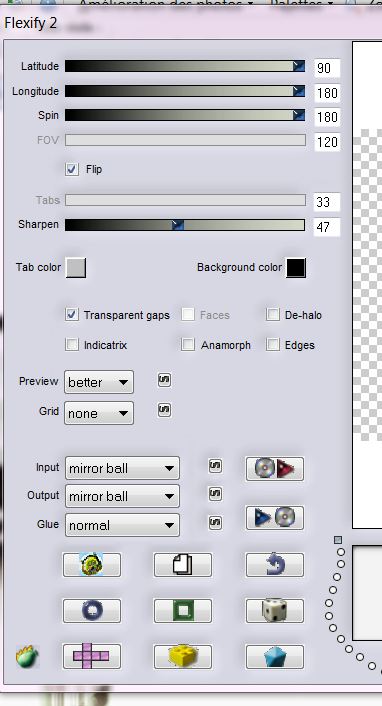Click the blue polyhedron button
Viewport: 382px width, 706px height.
click(x=275, y=656)
